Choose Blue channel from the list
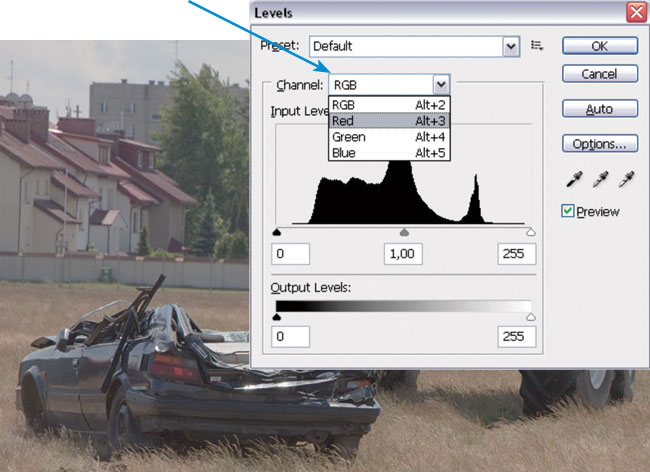This screenshot has width=650, height=472. (389, 152)
